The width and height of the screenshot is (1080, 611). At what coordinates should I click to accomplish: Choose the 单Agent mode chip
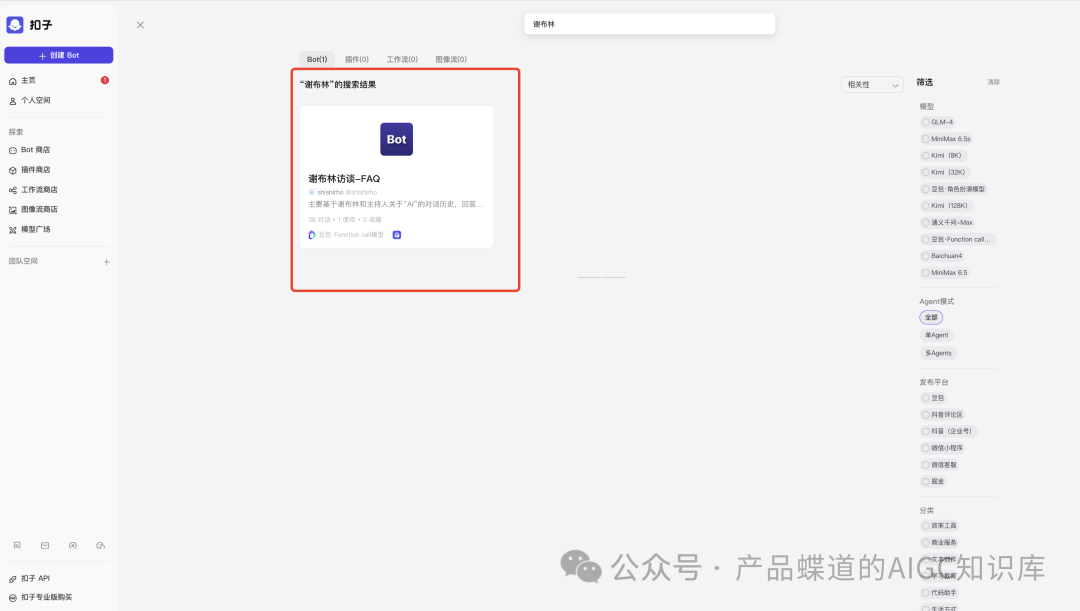coord(937,335)
